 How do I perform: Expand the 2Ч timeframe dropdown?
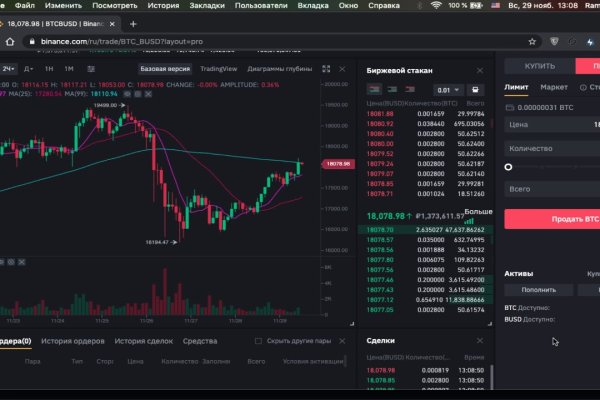coord(10,69)
